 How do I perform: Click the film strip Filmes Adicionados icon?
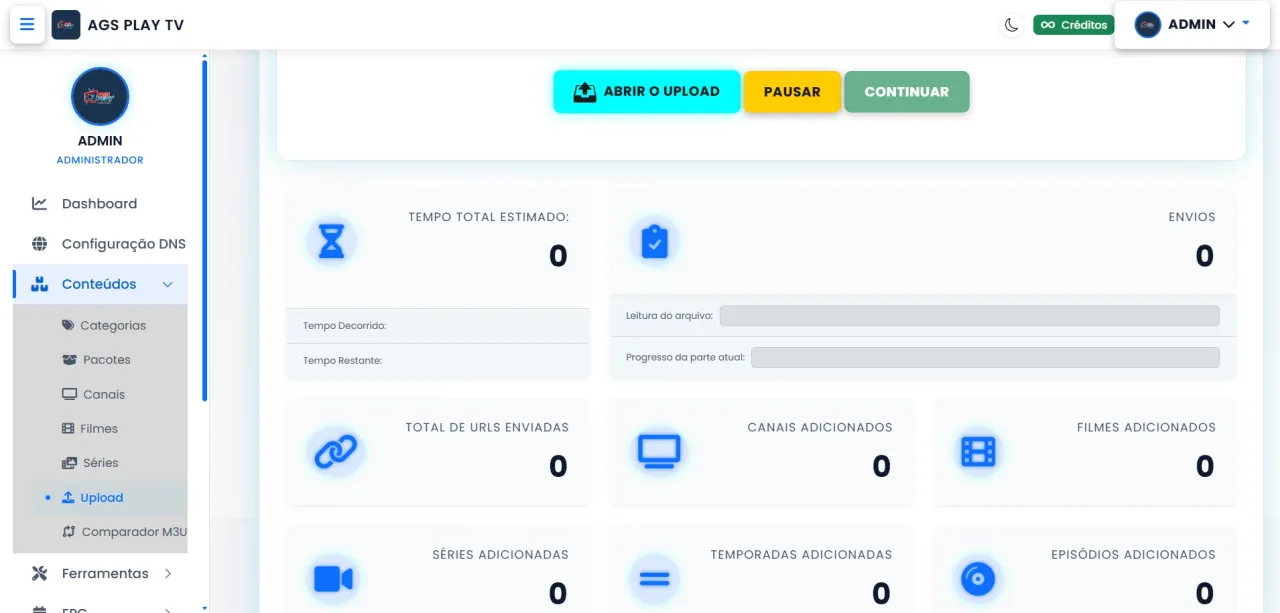(x=978, y=452)
